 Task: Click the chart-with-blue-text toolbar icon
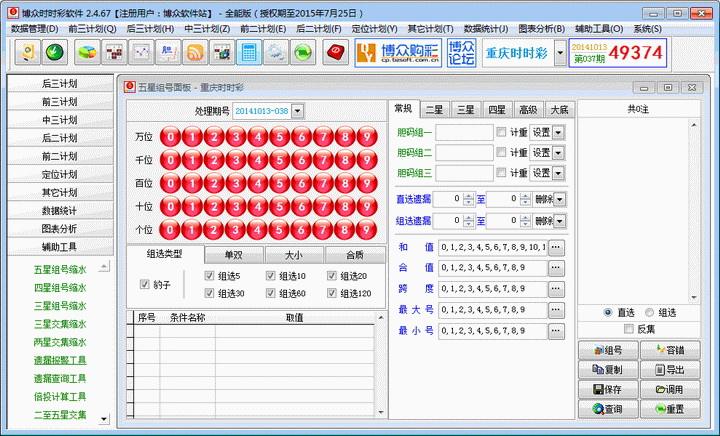pos(168,52)
